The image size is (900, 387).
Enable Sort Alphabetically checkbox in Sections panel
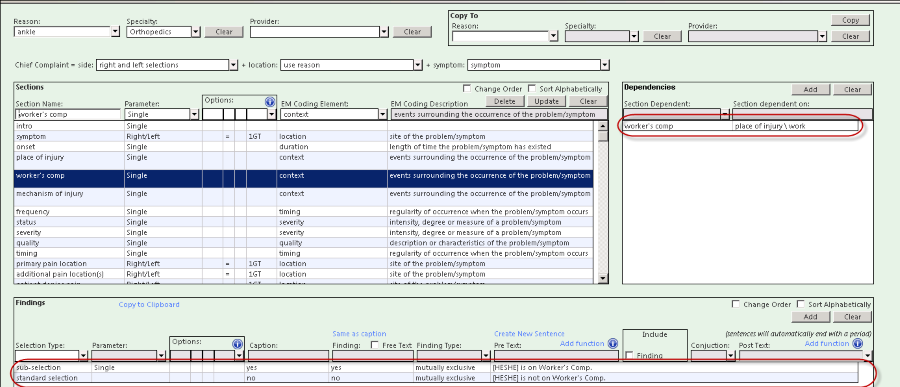532,89
